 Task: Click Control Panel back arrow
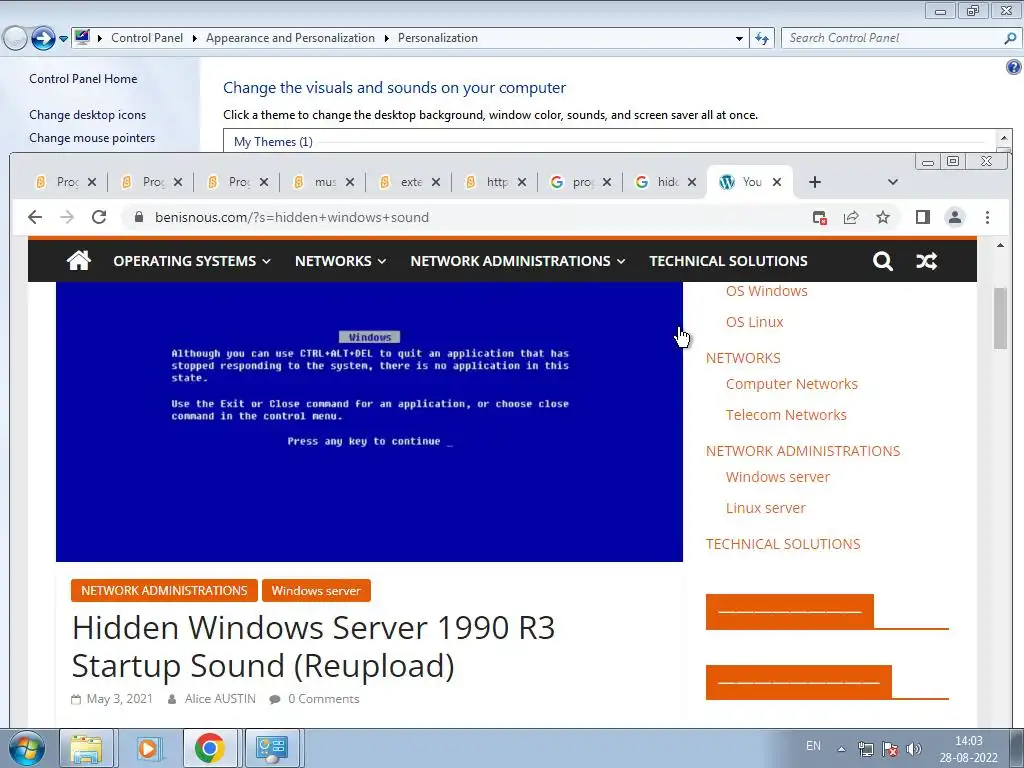coord(15,38)
